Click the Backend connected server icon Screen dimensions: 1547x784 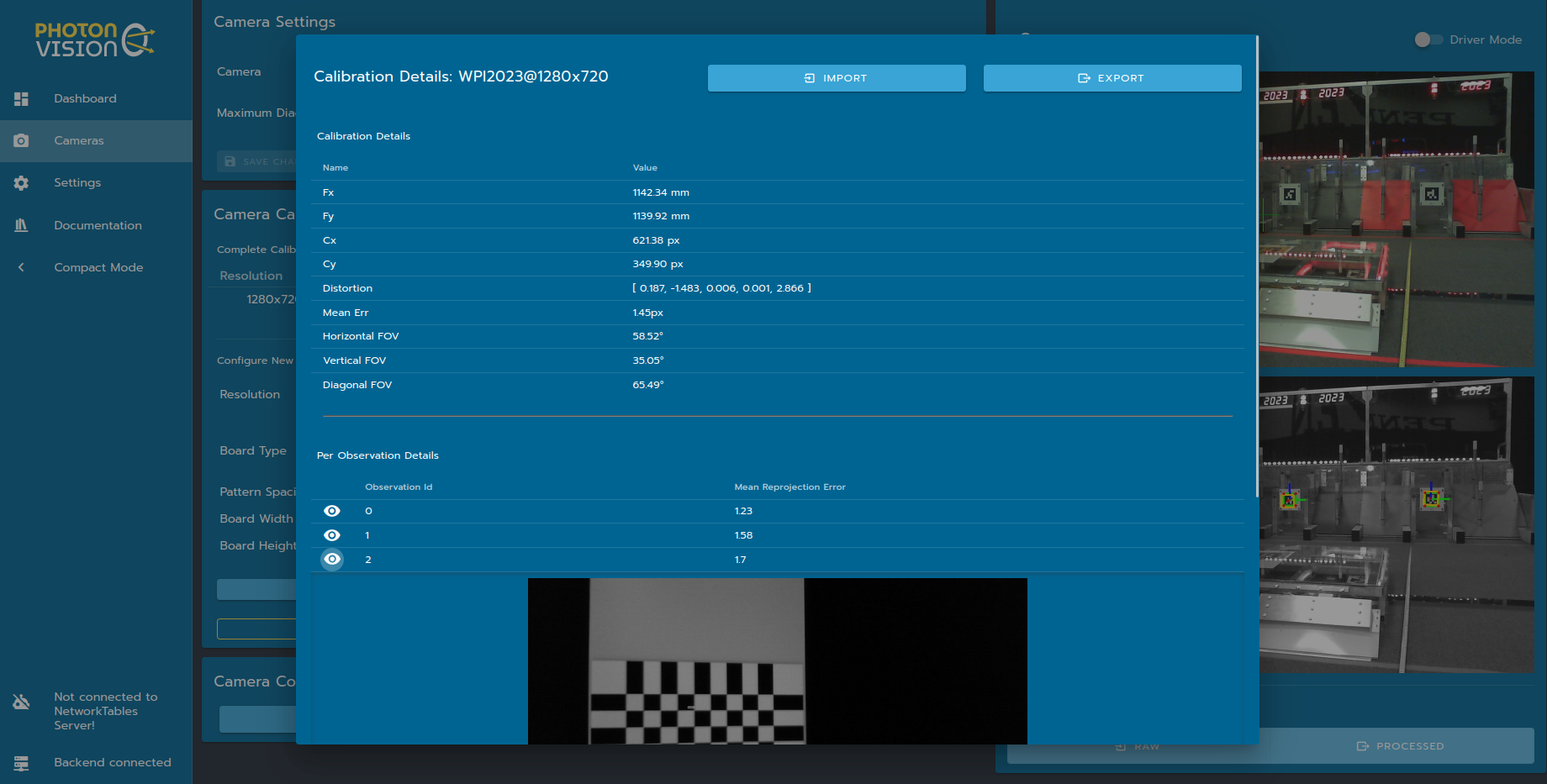point(22,763)
